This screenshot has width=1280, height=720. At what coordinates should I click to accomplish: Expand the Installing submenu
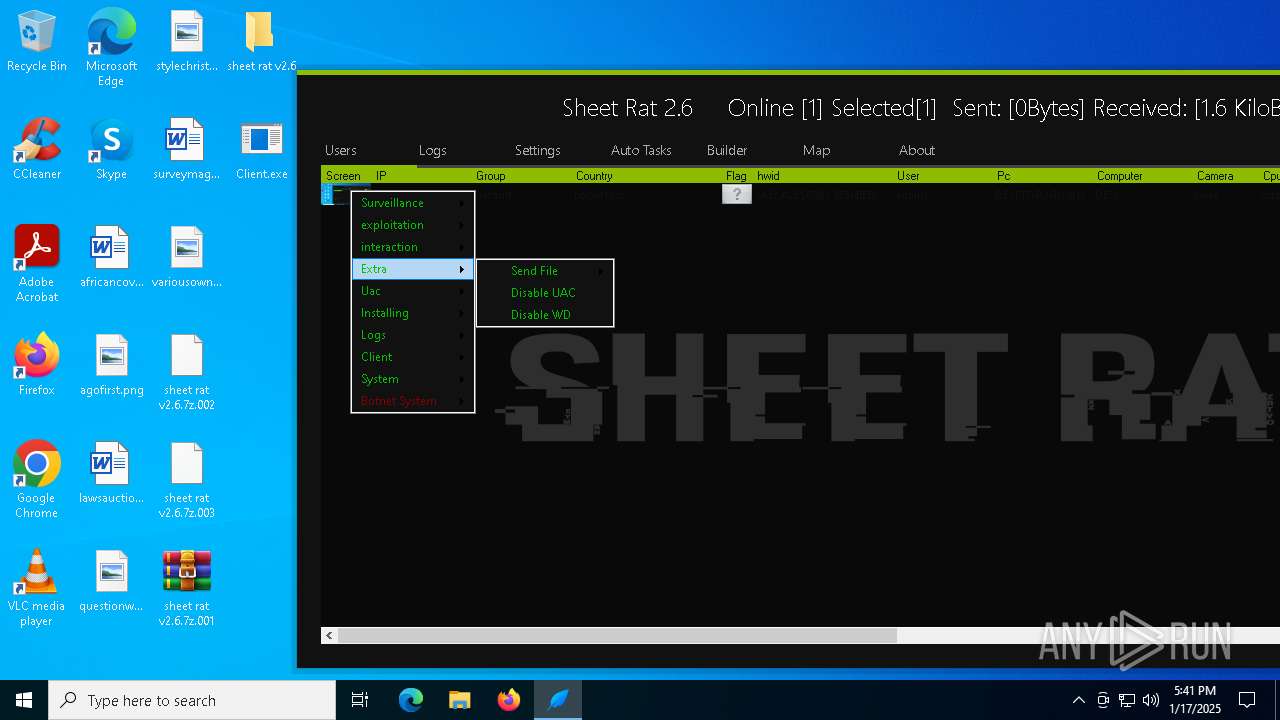[x=413, y=313]
